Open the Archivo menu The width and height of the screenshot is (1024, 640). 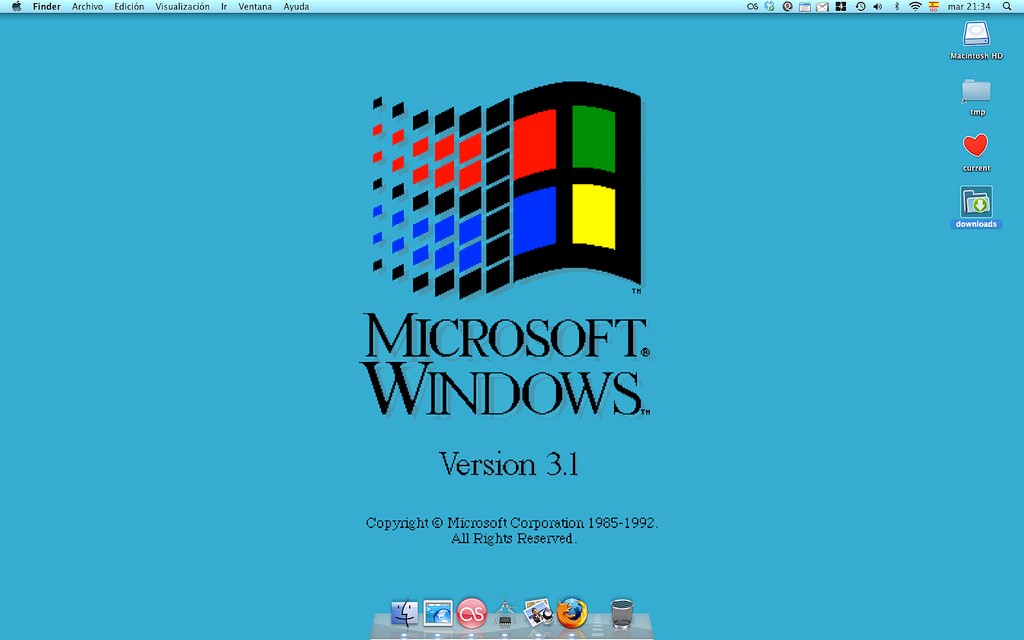click(x=88, y=7)
